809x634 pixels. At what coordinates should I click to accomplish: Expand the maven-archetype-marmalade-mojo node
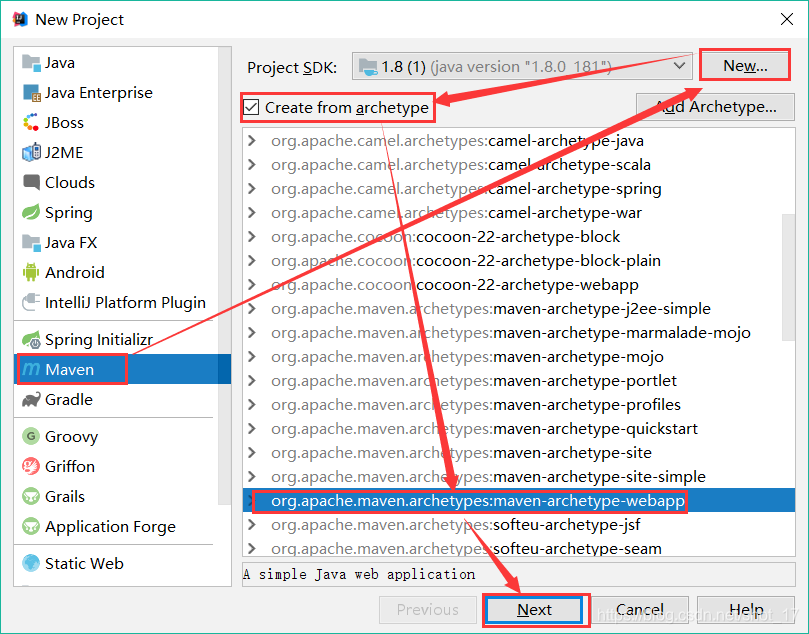tap(252, 333)
